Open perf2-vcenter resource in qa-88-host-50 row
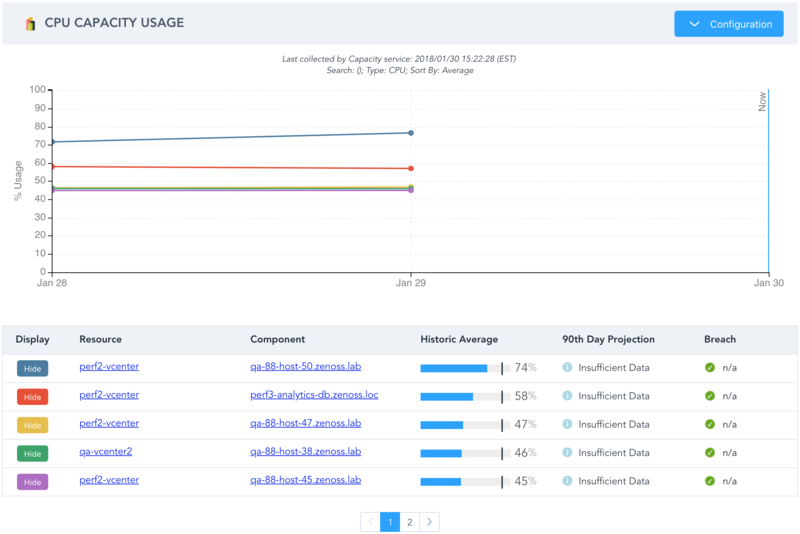The width and height of the screenshot is (800, 534). pyautogui.click(x=109, y=367)
